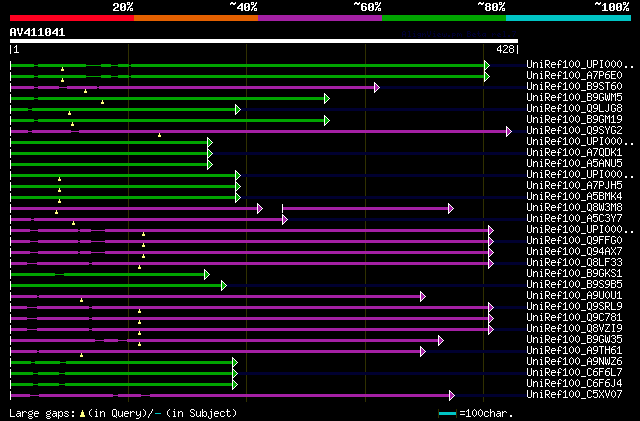Click the arrowhead ending the C5XV07 alignment
Viewport: 640px width, 421px height.
[x=451, y=396]
